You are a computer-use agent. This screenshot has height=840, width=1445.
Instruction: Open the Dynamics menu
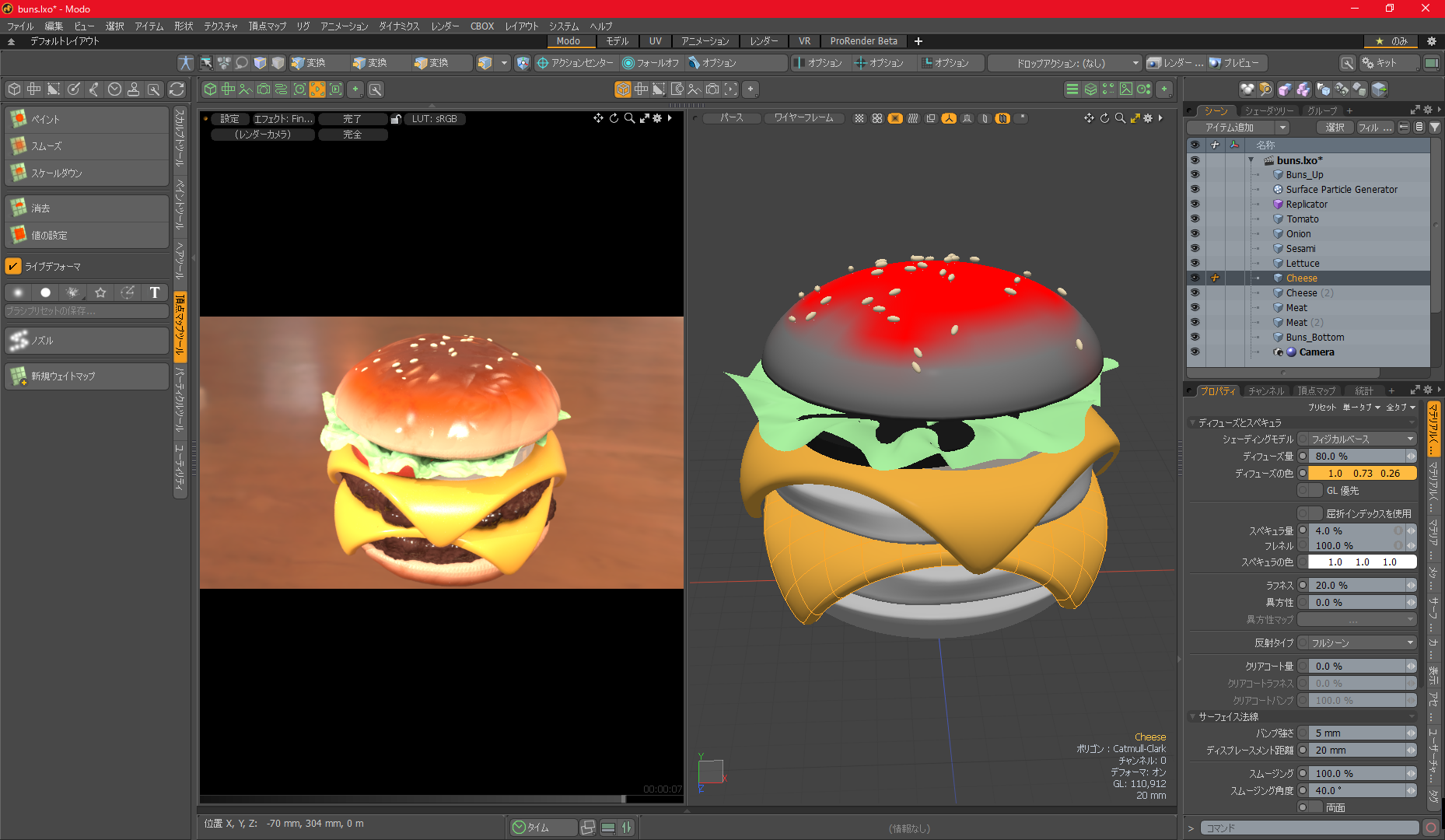(399, 26)
